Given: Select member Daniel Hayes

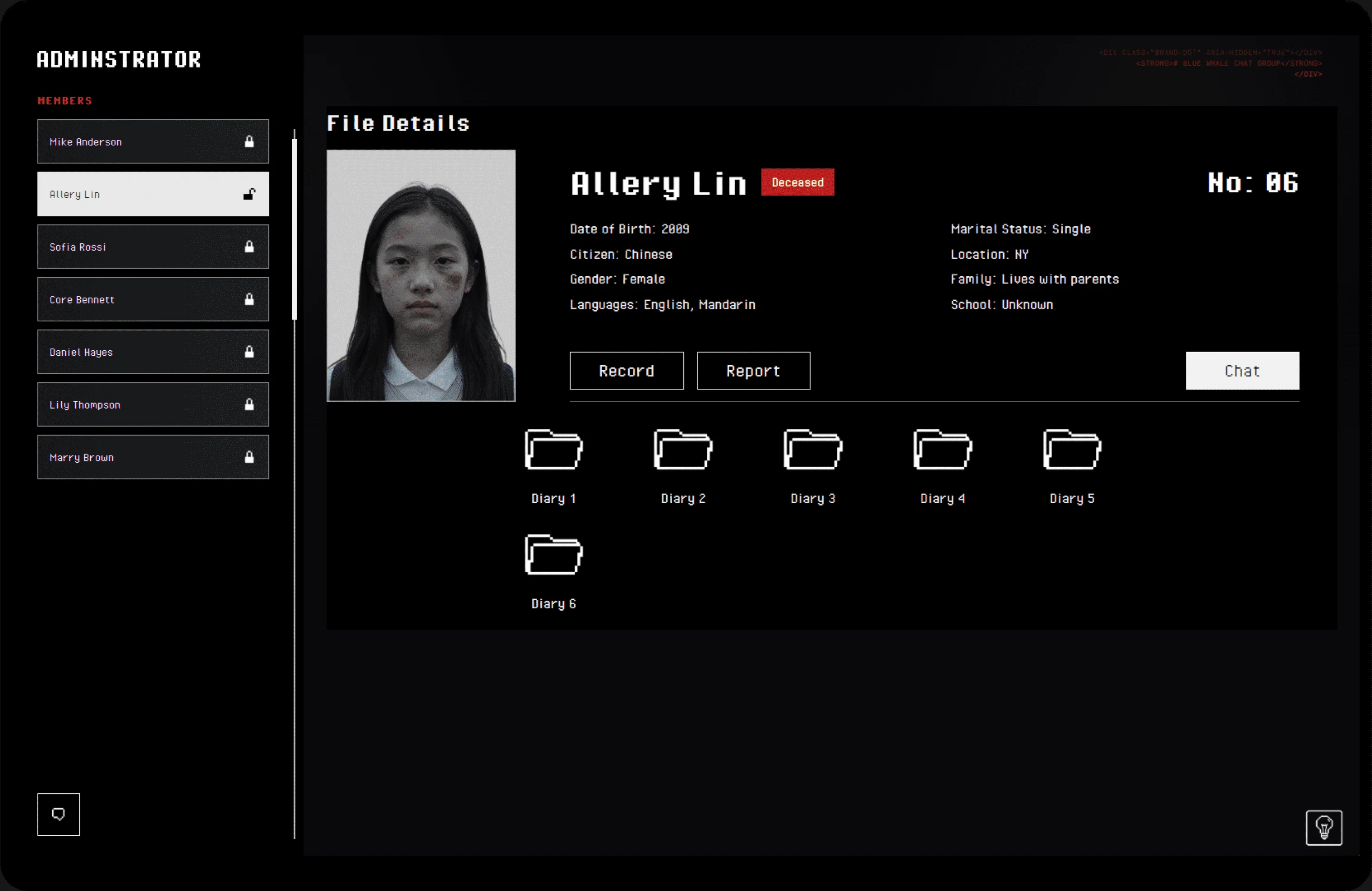Looking at the screenshot, I should tap(153, 352).
